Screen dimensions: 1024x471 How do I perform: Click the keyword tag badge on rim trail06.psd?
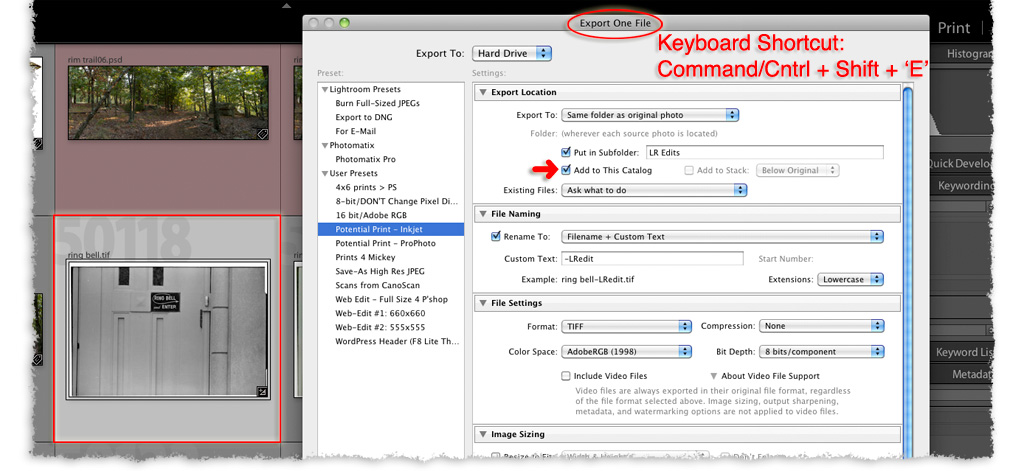click(262, 134)
